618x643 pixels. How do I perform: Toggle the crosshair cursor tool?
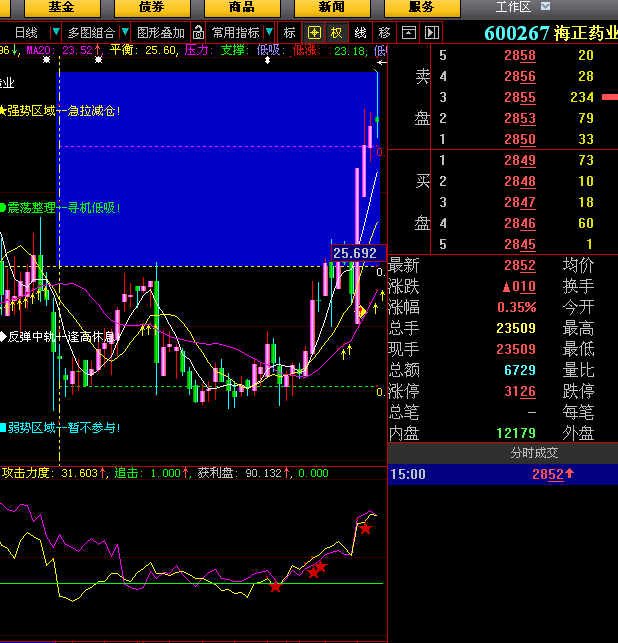click(314, 32)
